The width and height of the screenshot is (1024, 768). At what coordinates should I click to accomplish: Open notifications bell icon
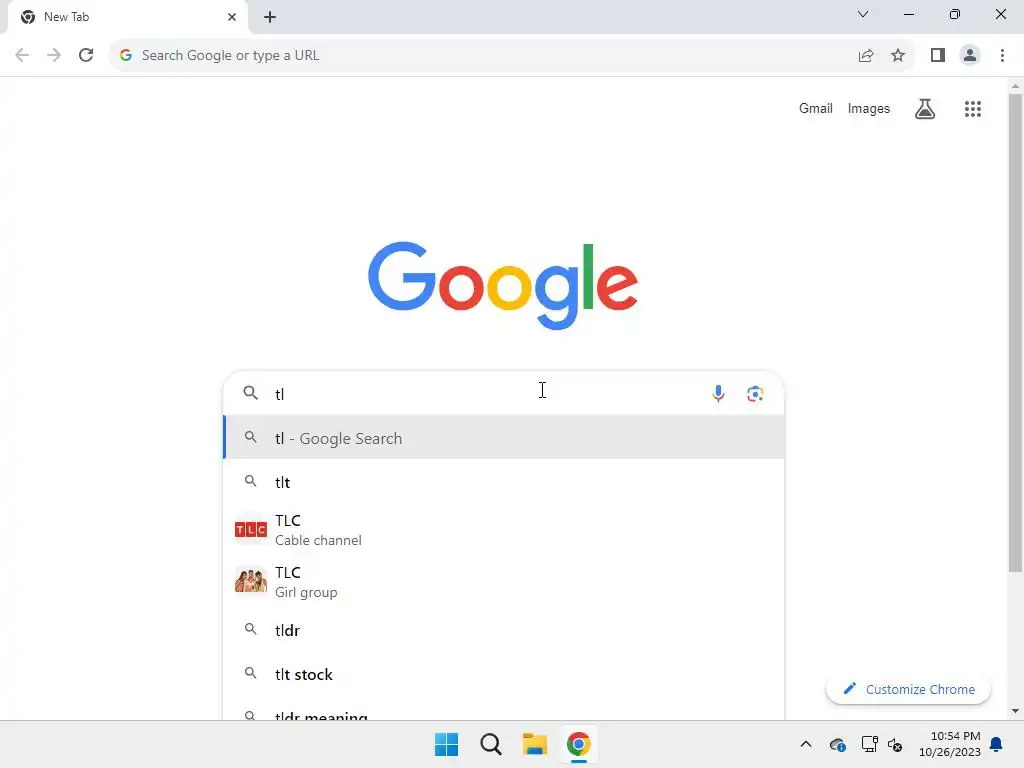tap(997, 744)
